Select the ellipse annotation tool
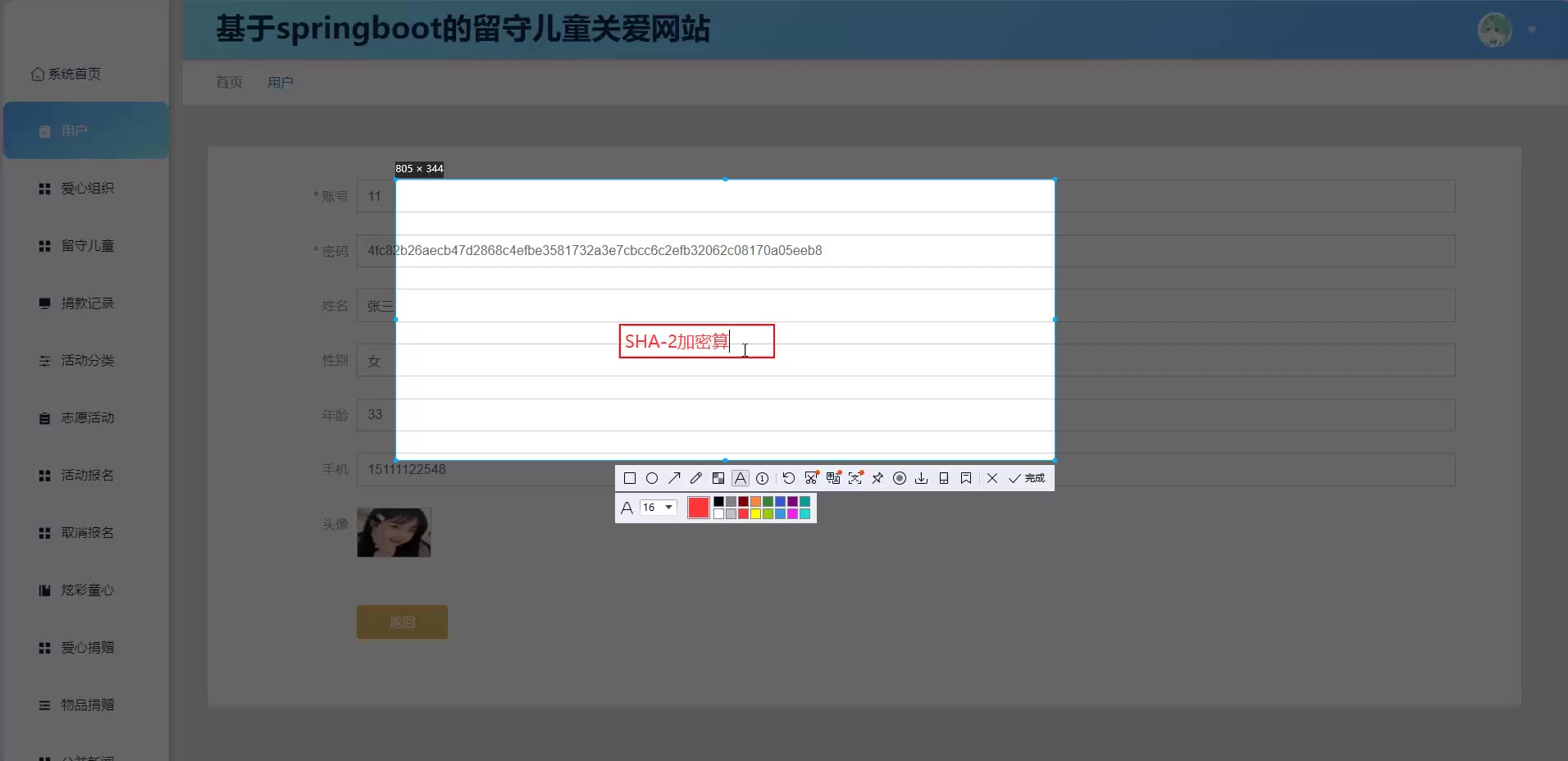1568x761 pixels. click(652, 478)
